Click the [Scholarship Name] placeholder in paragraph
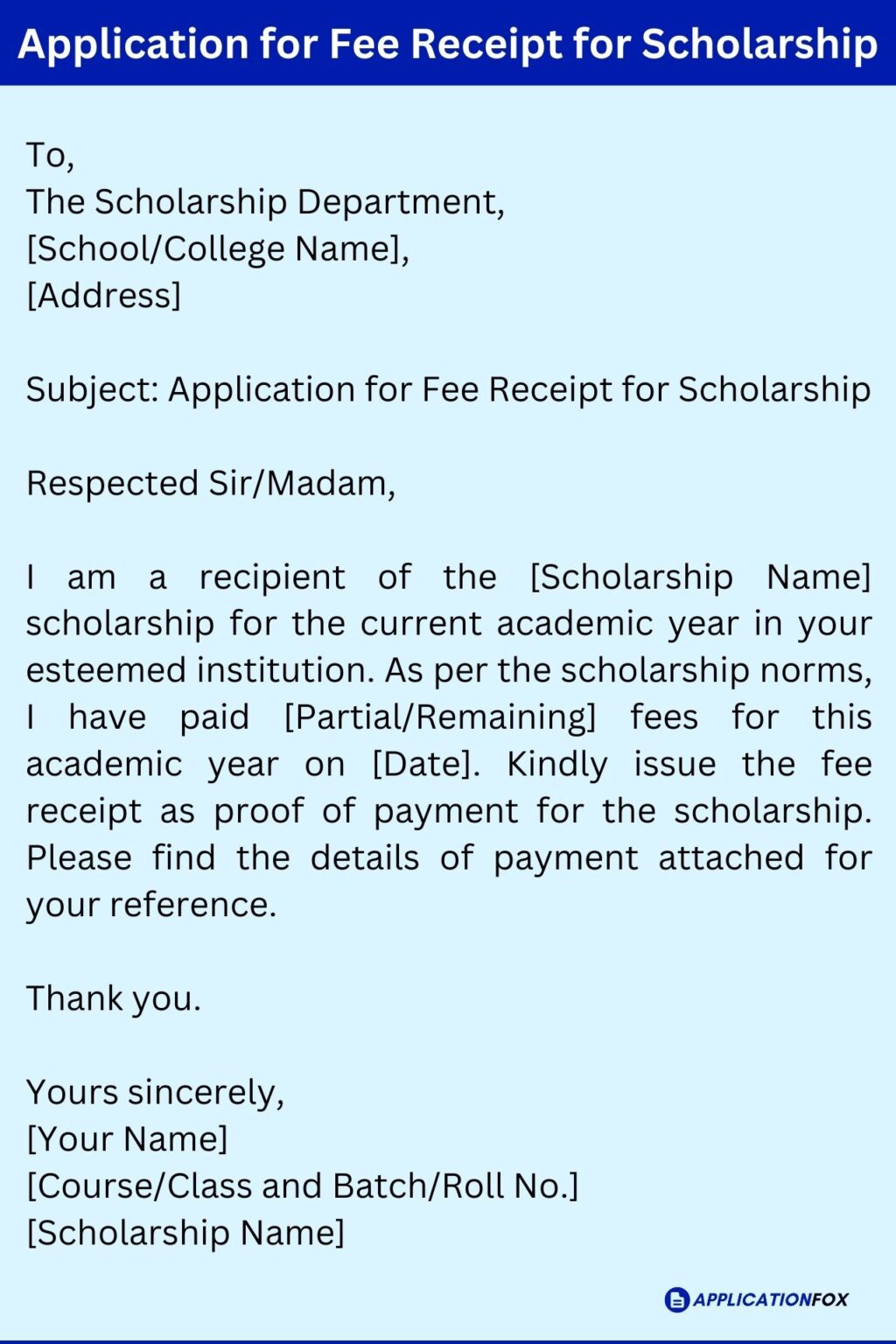Image resolution: width=896 pixels, height=1344 pixels. [700, 577]
